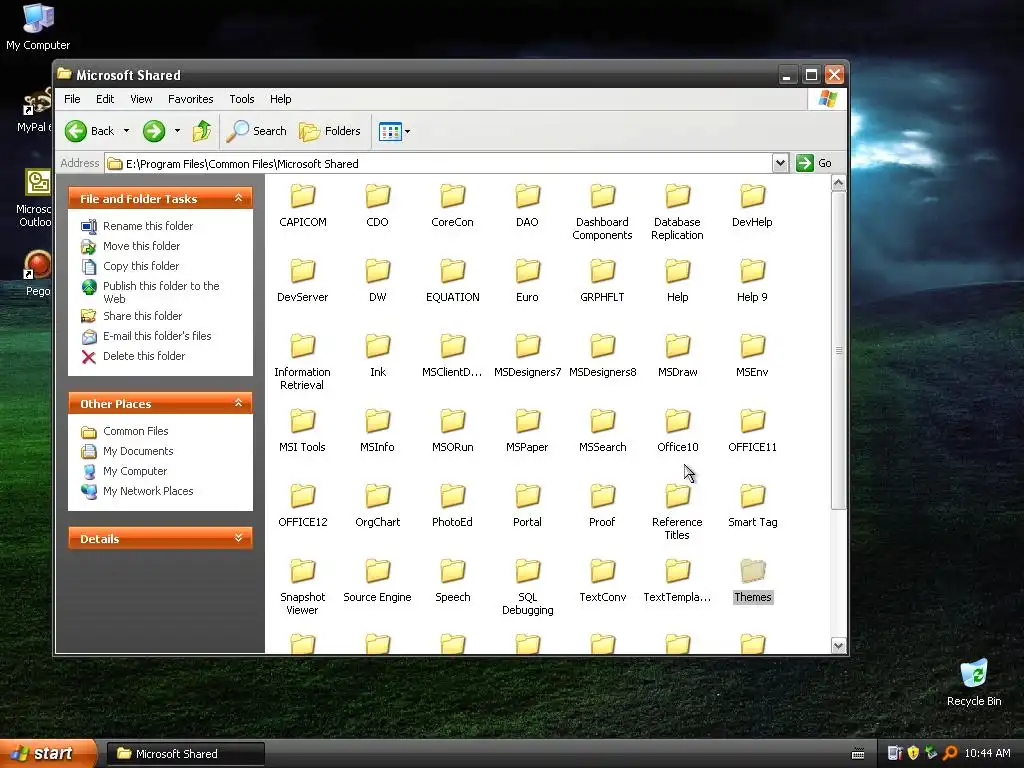
Task: Select the MSDesigners8 folder icon
Action: [x=602, y=346]
